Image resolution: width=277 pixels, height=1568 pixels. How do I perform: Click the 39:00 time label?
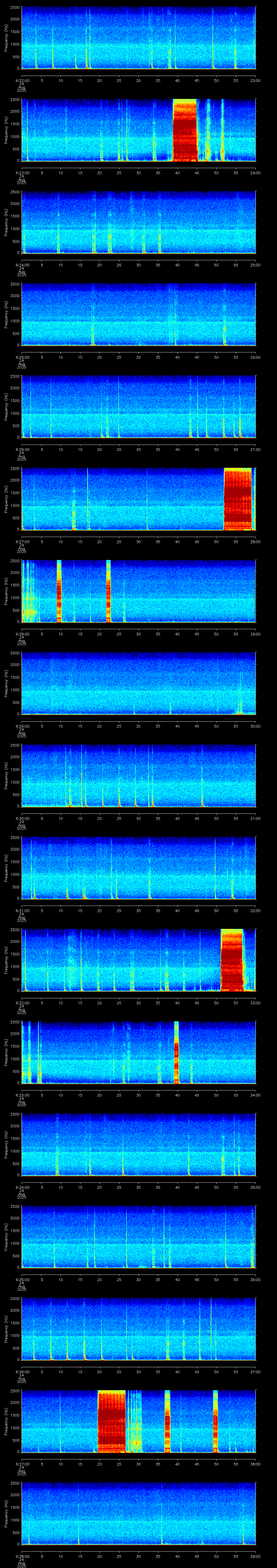point(255,1556)
